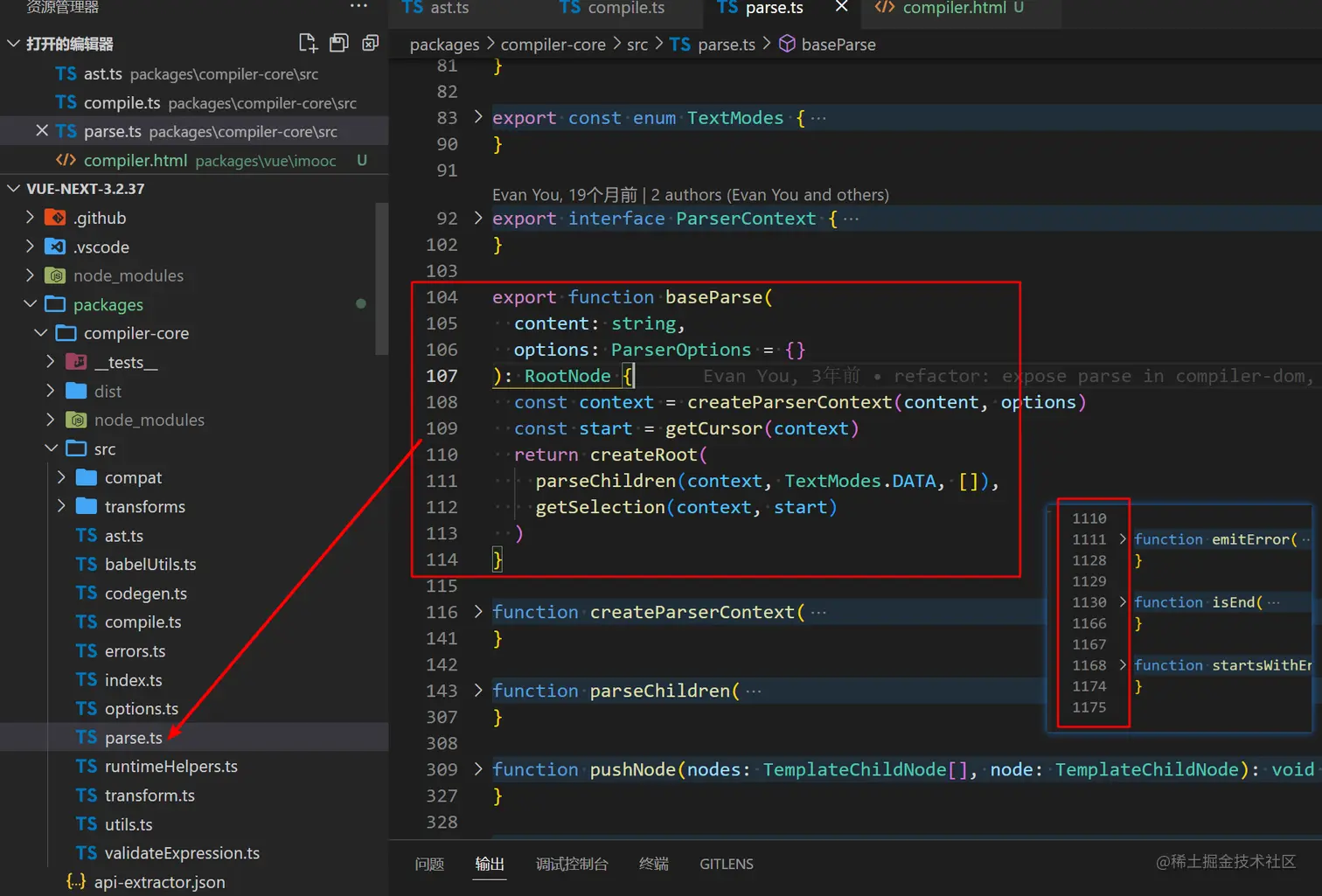The width and height of the screenshot is (1322, 896).
Task: Click the GitLens authors code lens text
Action: tap(690, 194)
